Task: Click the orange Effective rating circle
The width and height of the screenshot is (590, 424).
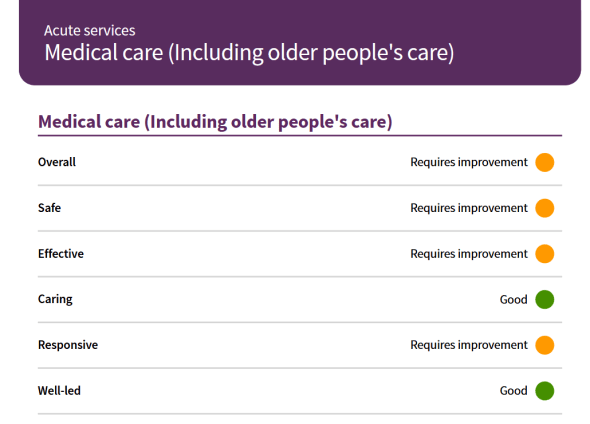Action: (544, 254)
